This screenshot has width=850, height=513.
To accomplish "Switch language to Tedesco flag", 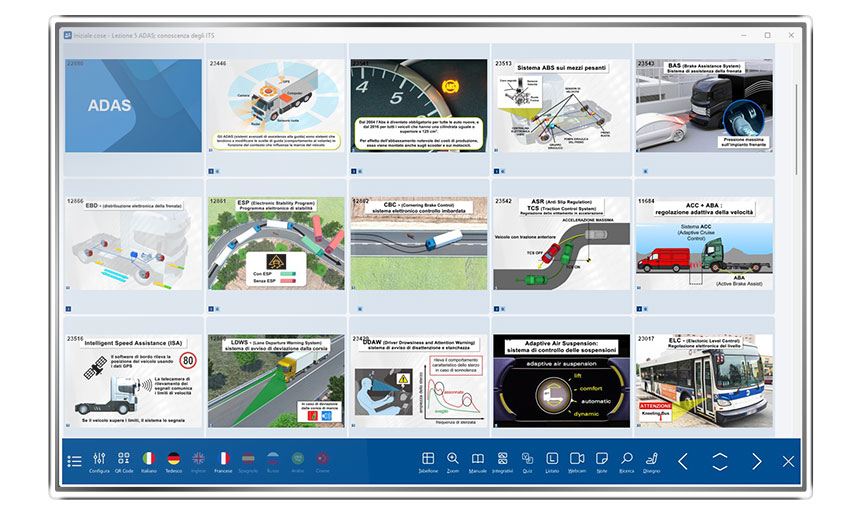I will 174,460.
